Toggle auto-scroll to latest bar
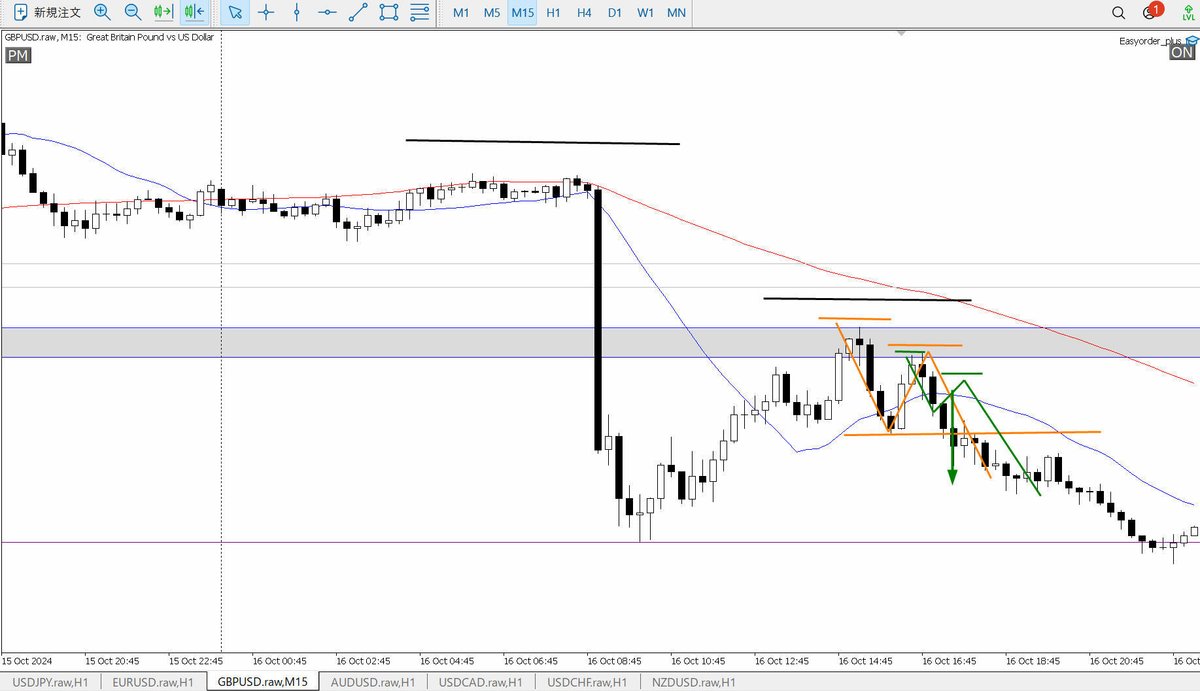Viewport: 1200px width, 691px height. (x=163, y=12)
